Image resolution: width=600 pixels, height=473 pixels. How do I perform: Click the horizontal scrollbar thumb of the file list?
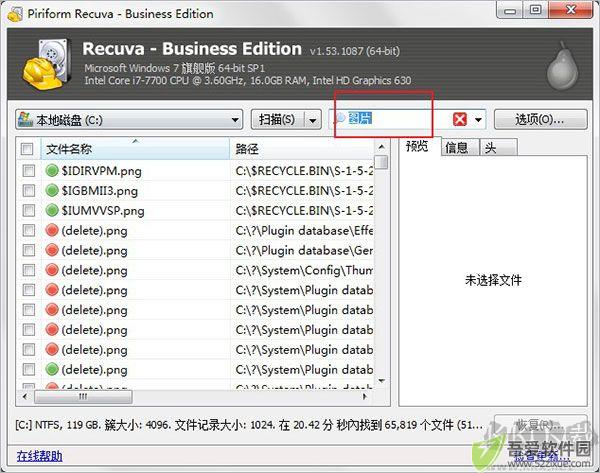(x=83, y=397)
